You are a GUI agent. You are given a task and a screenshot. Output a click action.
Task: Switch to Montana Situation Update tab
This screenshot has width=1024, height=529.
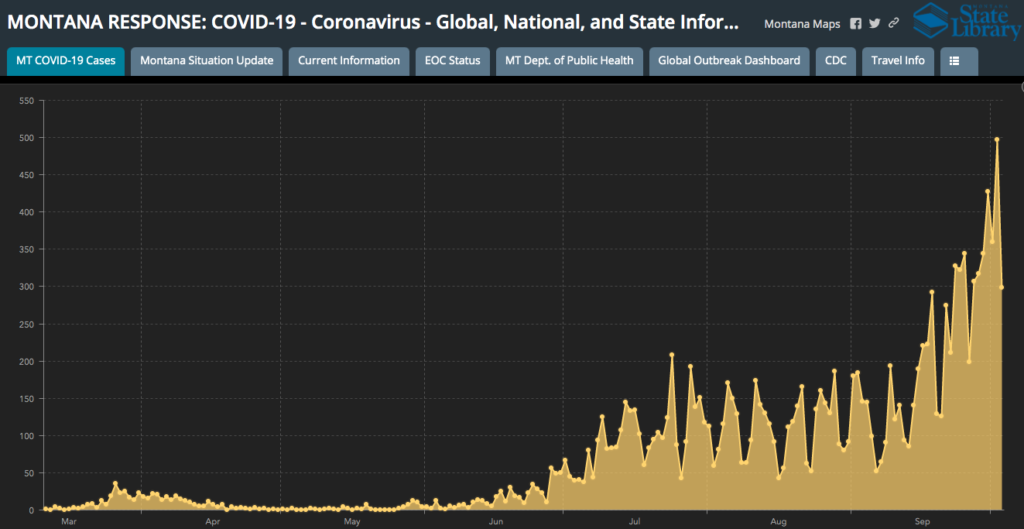pyautogui.click(x=206, y=61)
